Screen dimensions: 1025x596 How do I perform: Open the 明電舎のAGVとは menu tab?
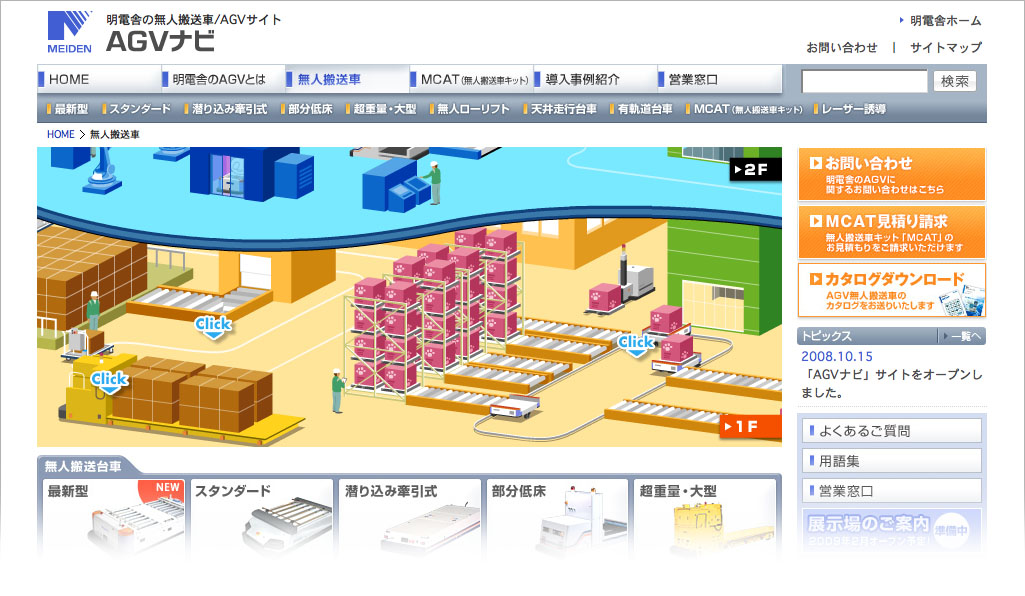[x=223, y=80]
